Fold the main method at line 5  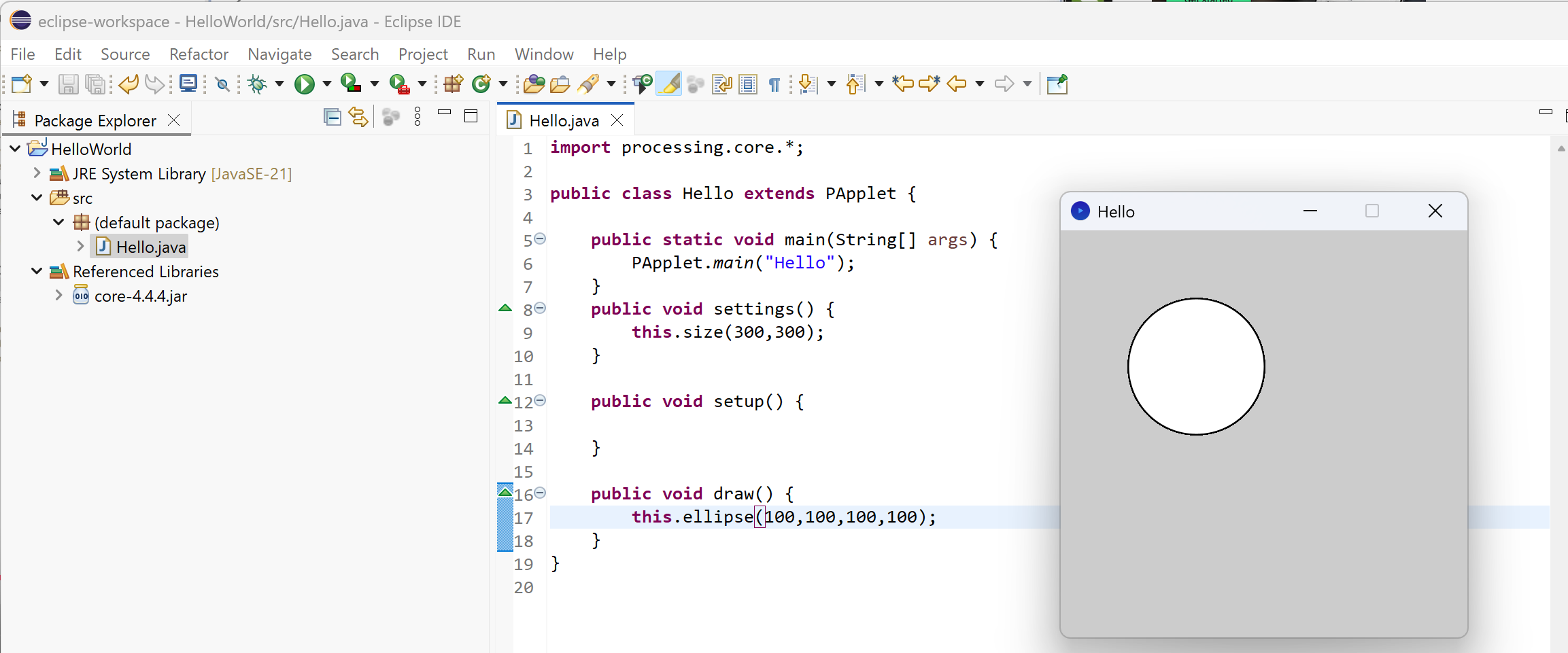[540, 239]
